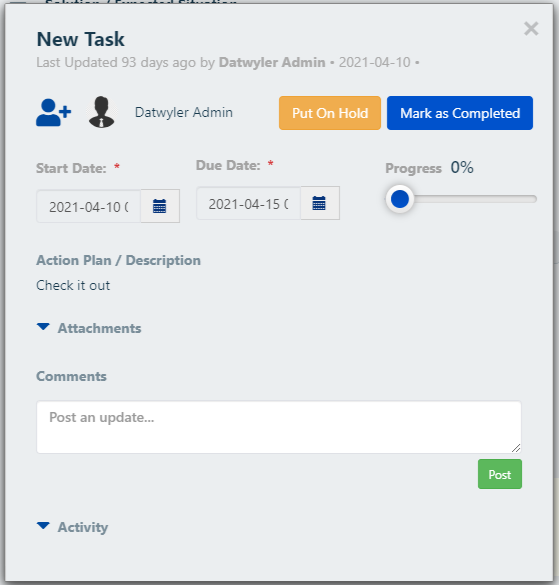Click the 'Check it out' description text
The image size is (559, 585).
point(73,285)
